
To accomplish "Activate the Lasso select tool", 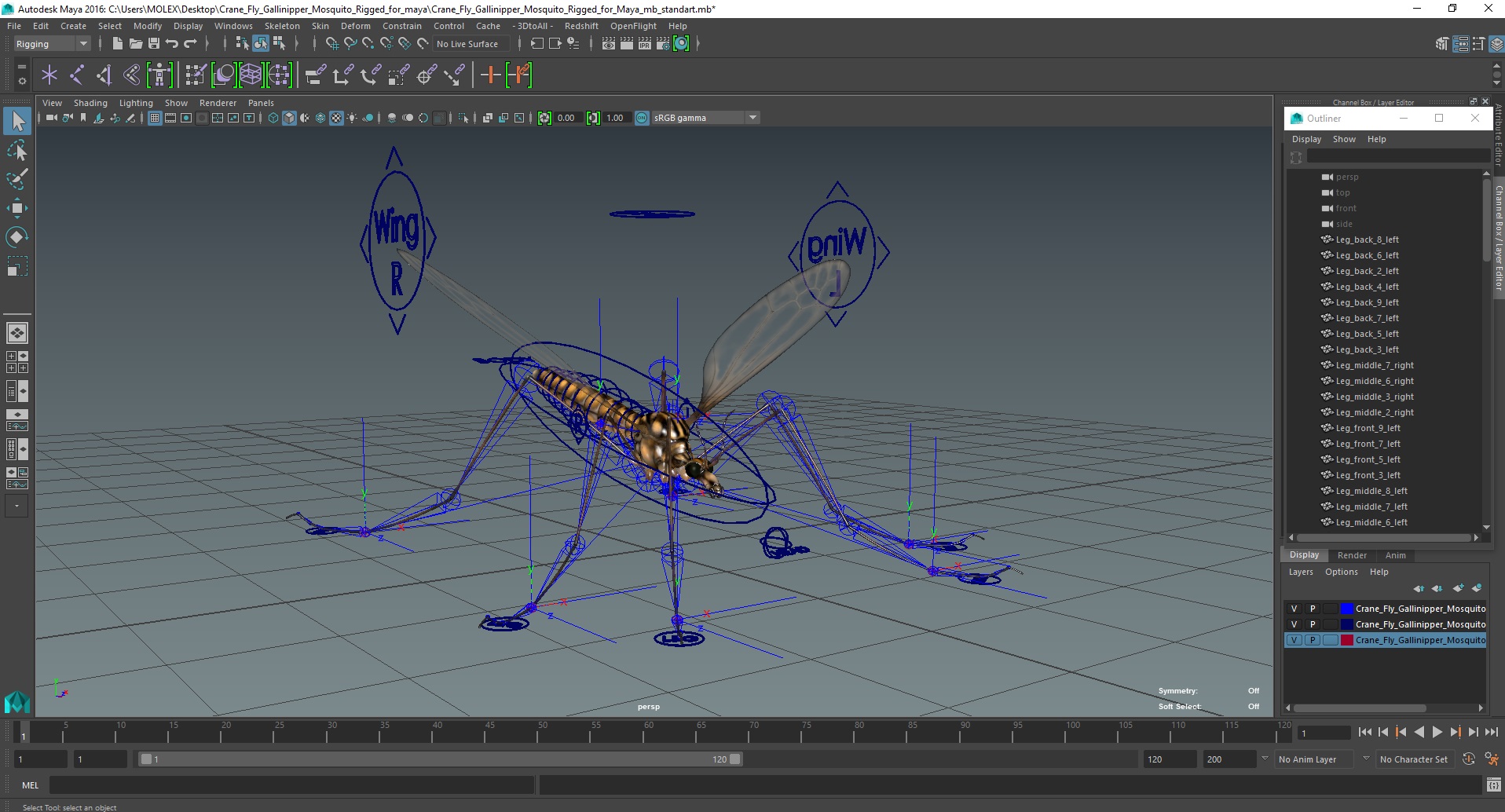I will tap(17, 150).
